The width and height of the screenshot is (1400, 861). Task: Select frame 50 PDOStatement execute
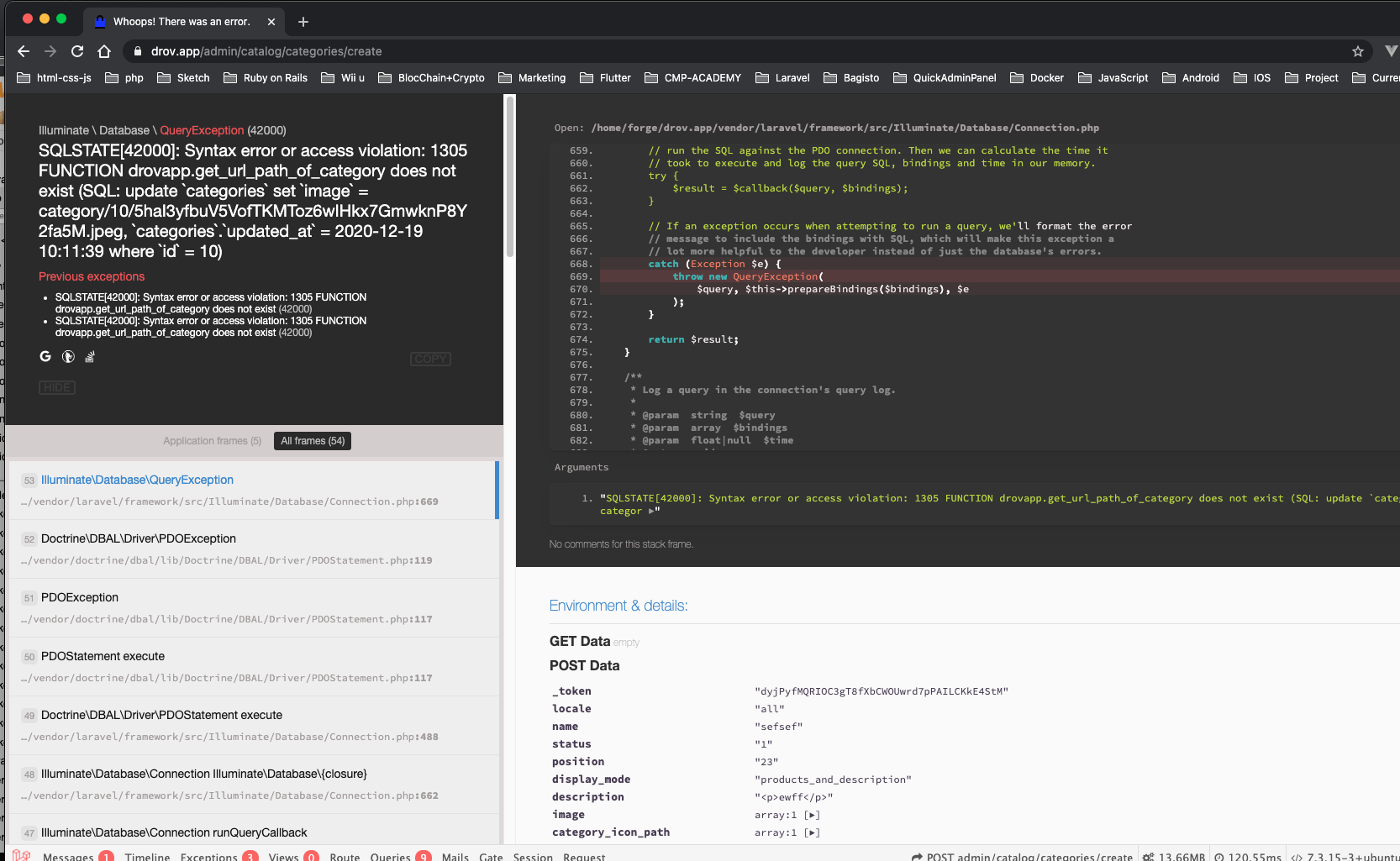click(252, 666)
